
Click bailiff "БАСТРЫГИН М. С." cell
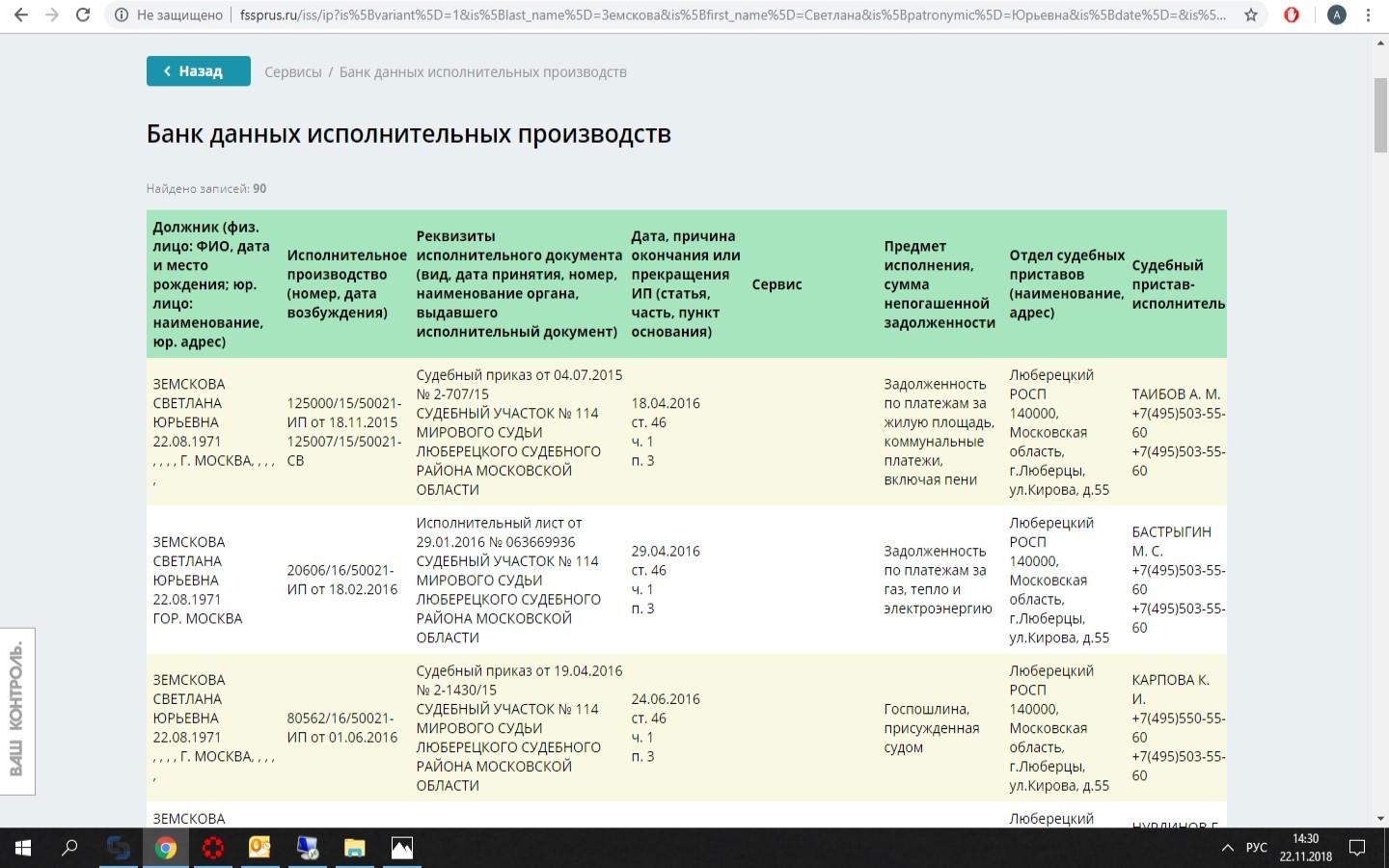coord(1178,580)
